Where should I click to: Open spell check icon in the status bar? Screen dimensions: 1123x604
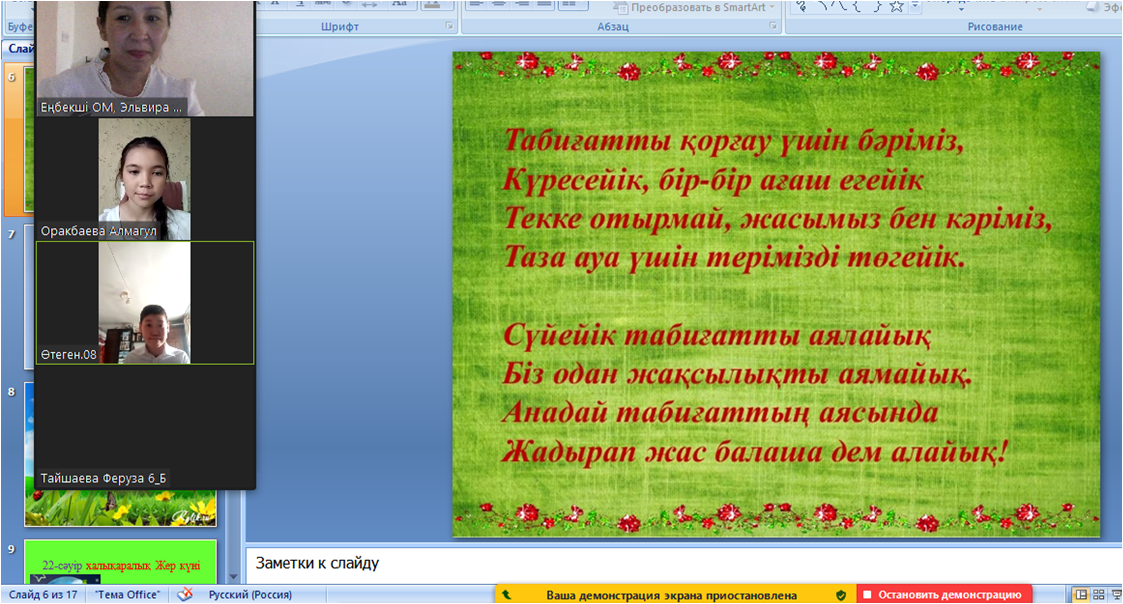185,595
